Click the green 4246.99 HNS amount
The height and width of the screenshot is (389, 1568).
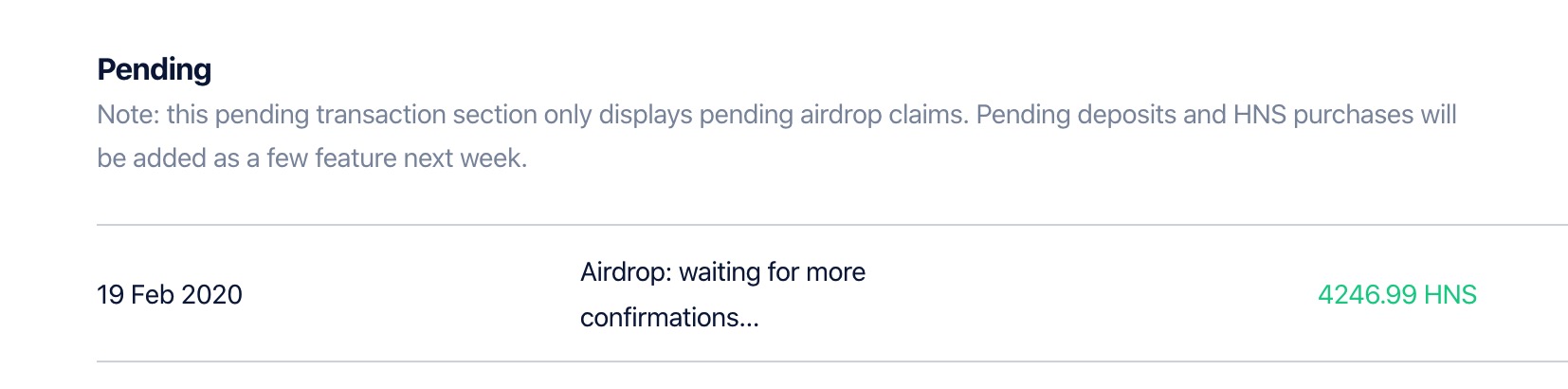pos(1396,295)
